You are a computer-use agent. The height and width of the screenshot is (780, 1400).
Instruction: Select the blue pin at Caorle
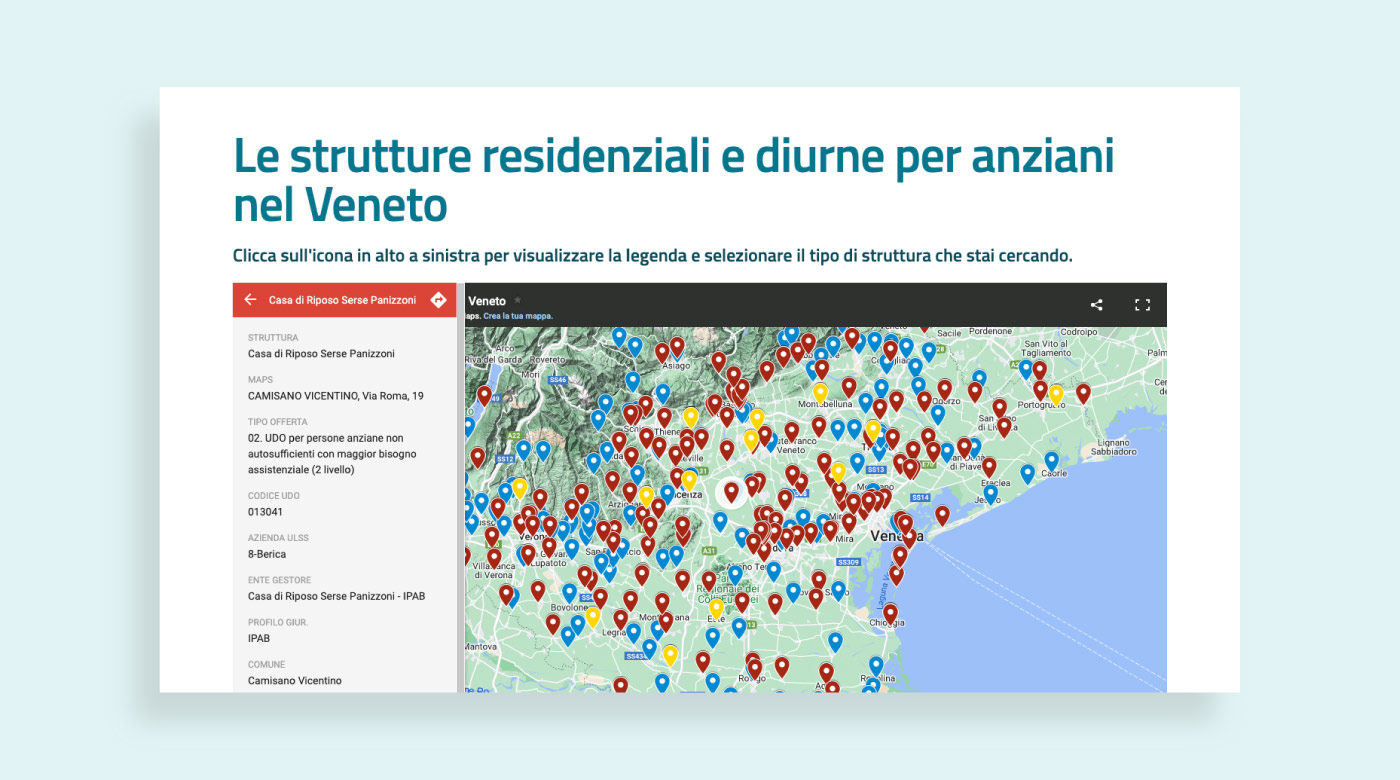point(1051,461)
